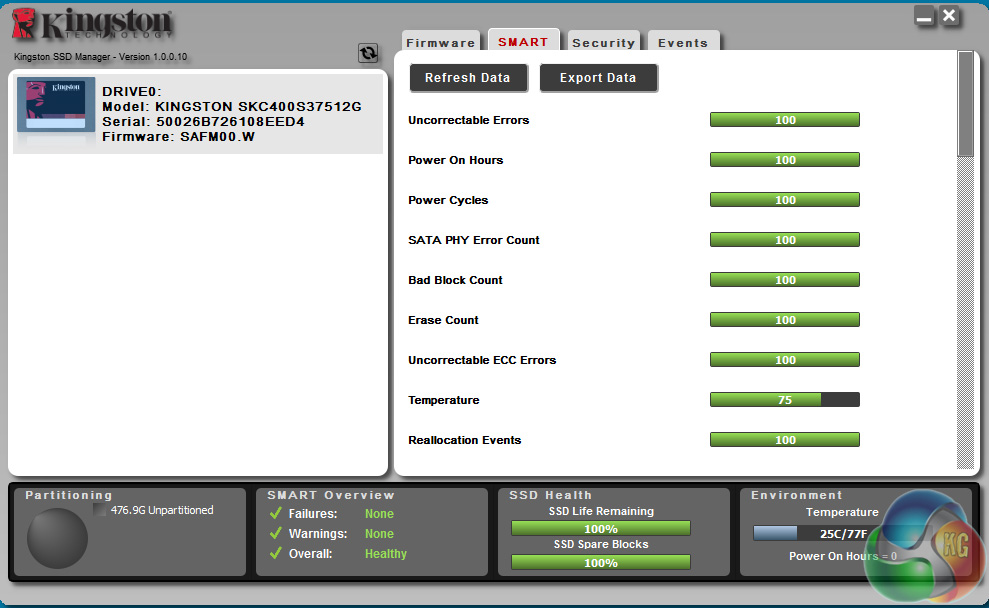Click the 'Power On Hours = 0' text

843,556
